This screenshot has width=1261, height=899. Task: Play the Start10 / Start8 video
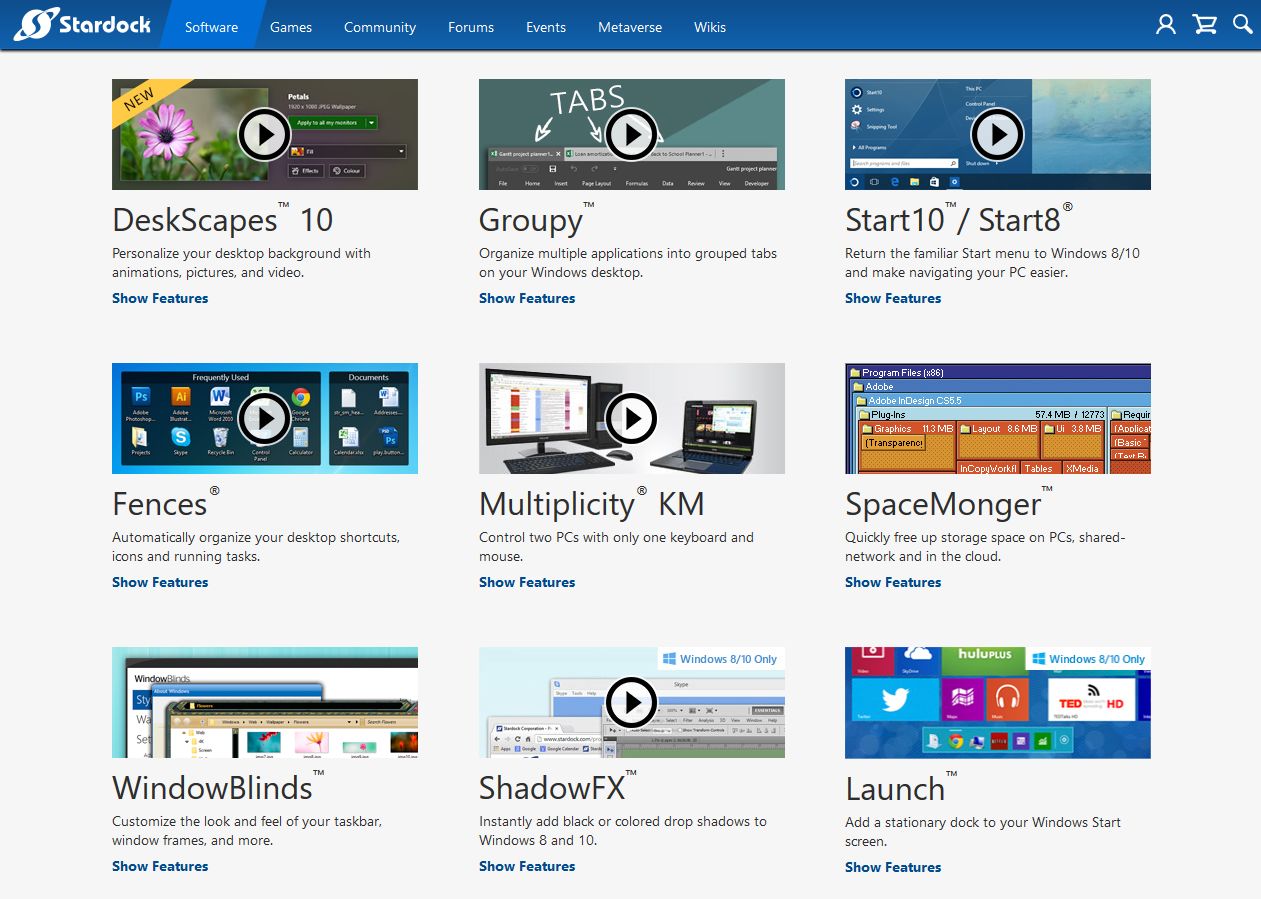click(997, 134)
